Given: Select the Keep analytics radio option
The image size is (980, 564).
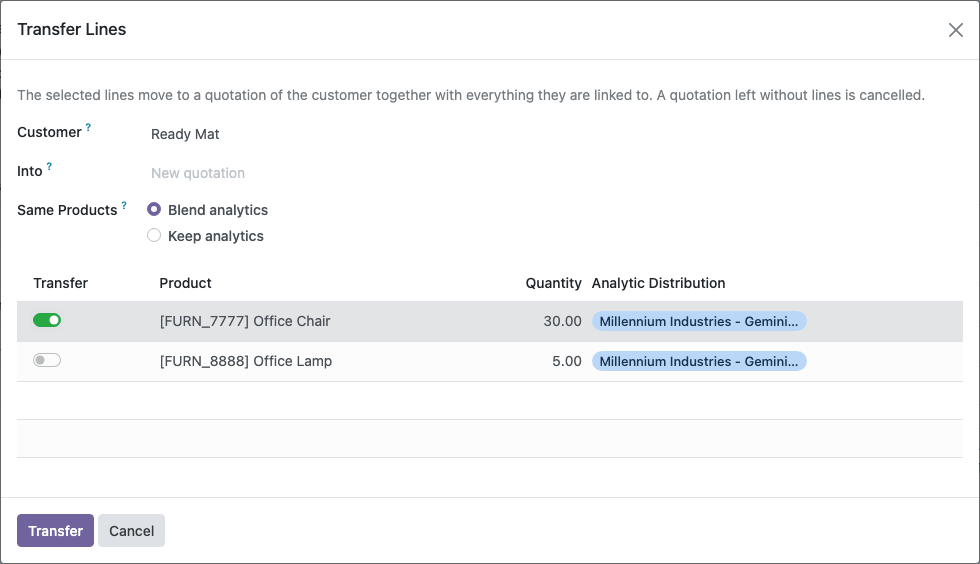Looking at the screenshot, I should (x=154, y=236).
